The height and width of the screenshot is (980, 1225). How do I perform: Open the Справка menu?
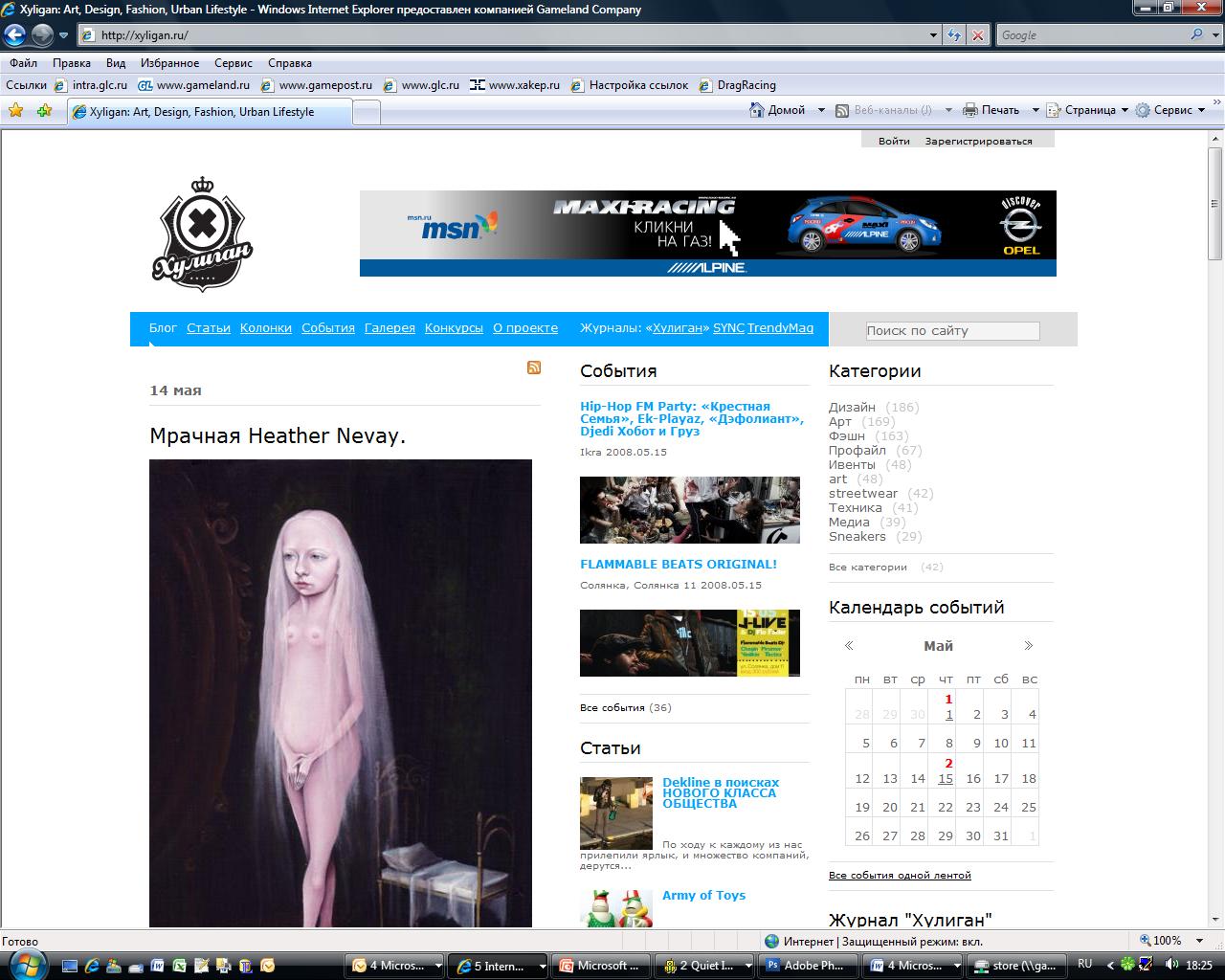pyautogui.click(x=290, y=63)
